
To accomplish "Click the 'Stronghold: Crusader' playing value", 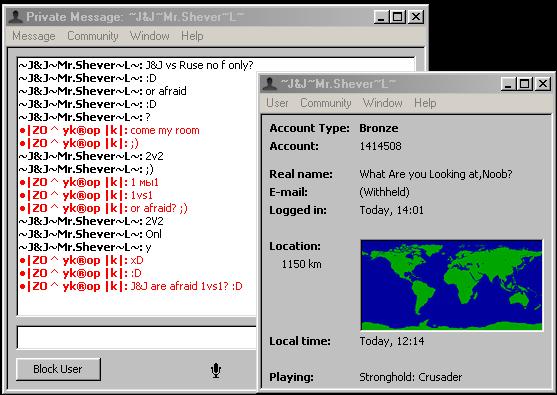I will click(411, 377).
